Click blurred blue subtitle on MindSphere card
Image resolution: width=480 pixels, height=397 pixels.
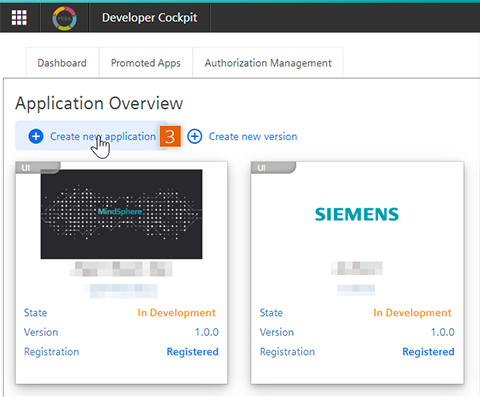[x=120, y=291]
